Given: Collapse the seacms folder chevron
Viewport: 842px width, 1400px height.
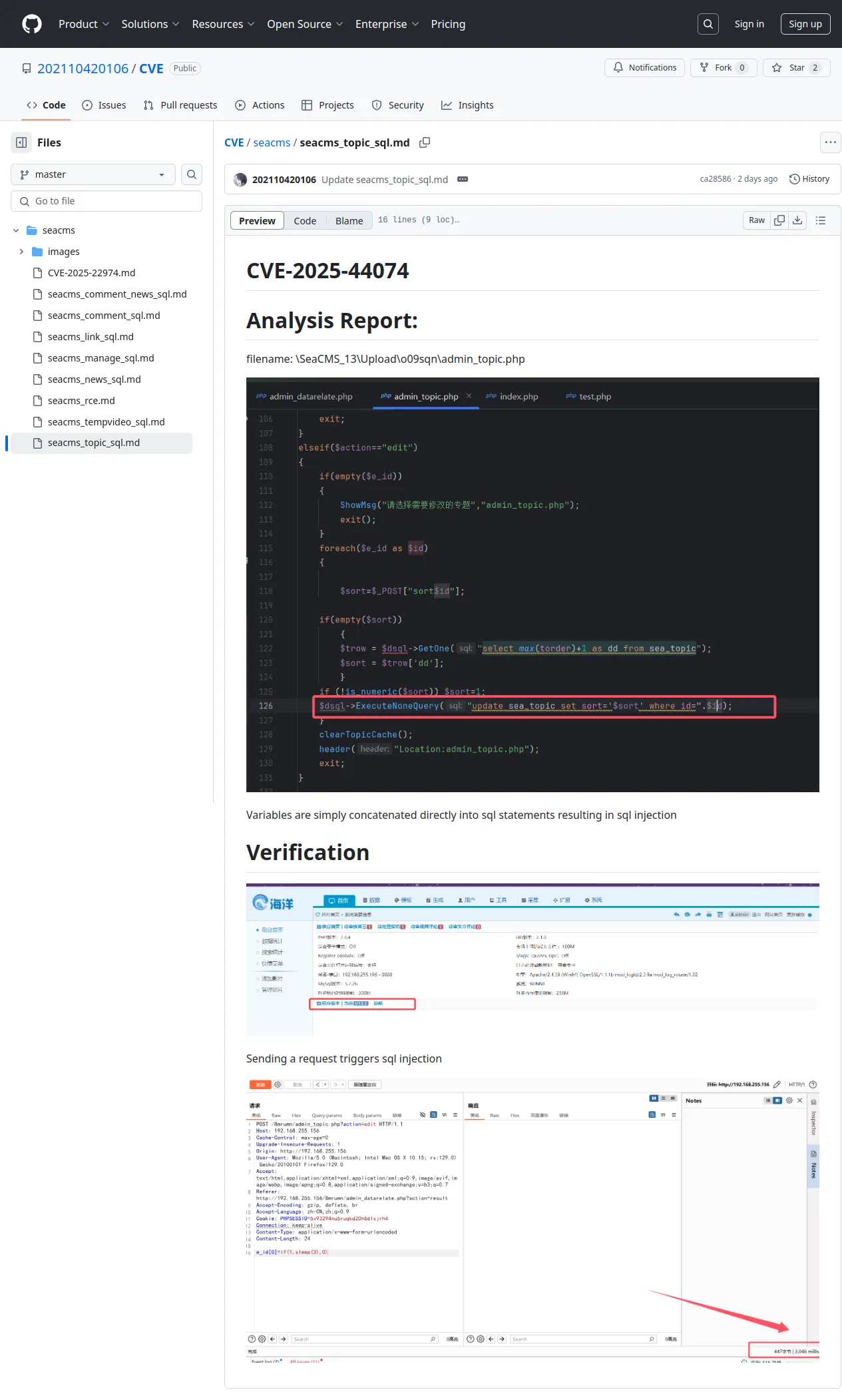Looking at the screenshot, I should pyautogui.click(x=16, y=230).
